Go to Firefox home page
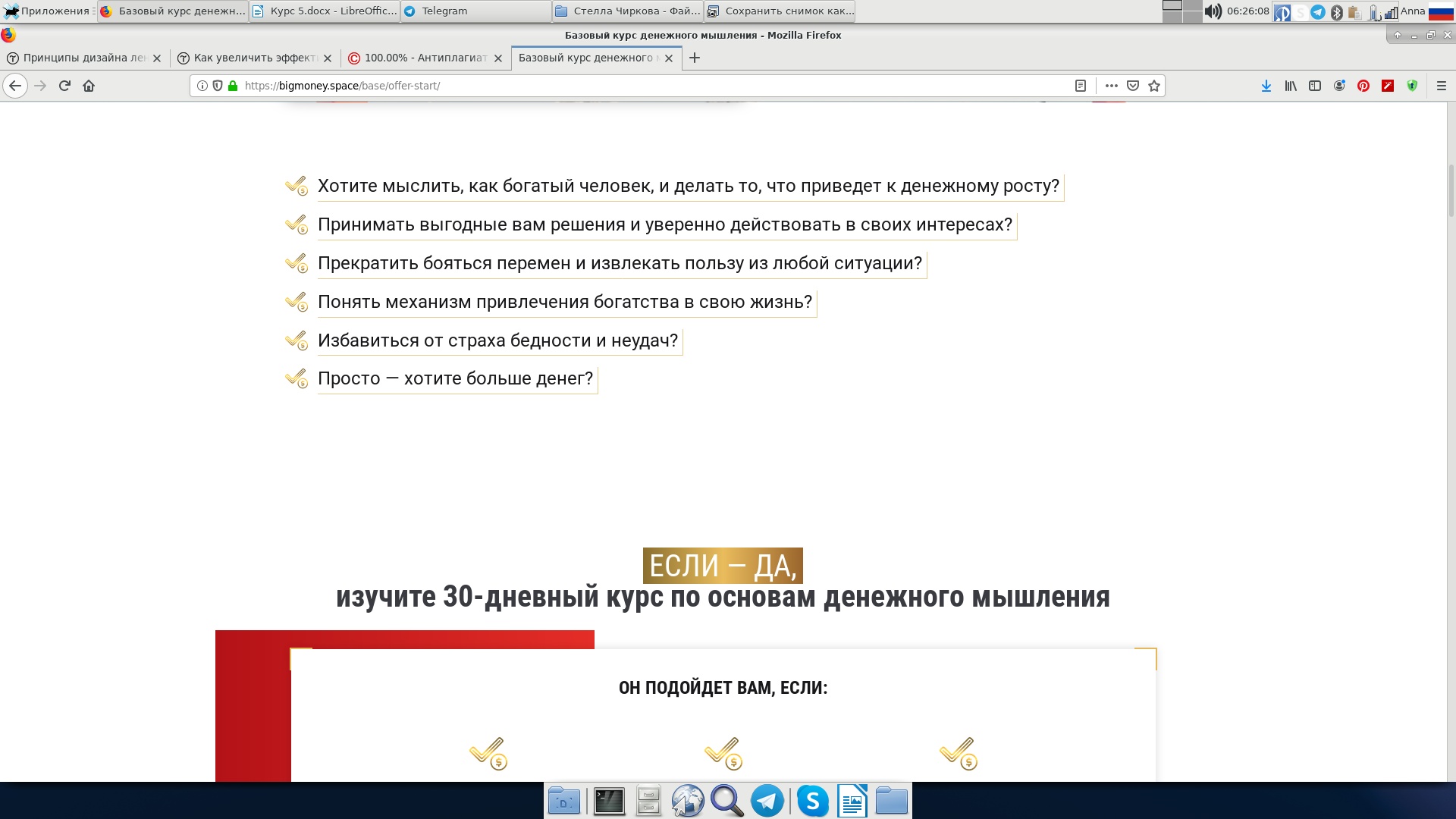This screenshot has height=819, width=1456. click(x=89, y=86)
